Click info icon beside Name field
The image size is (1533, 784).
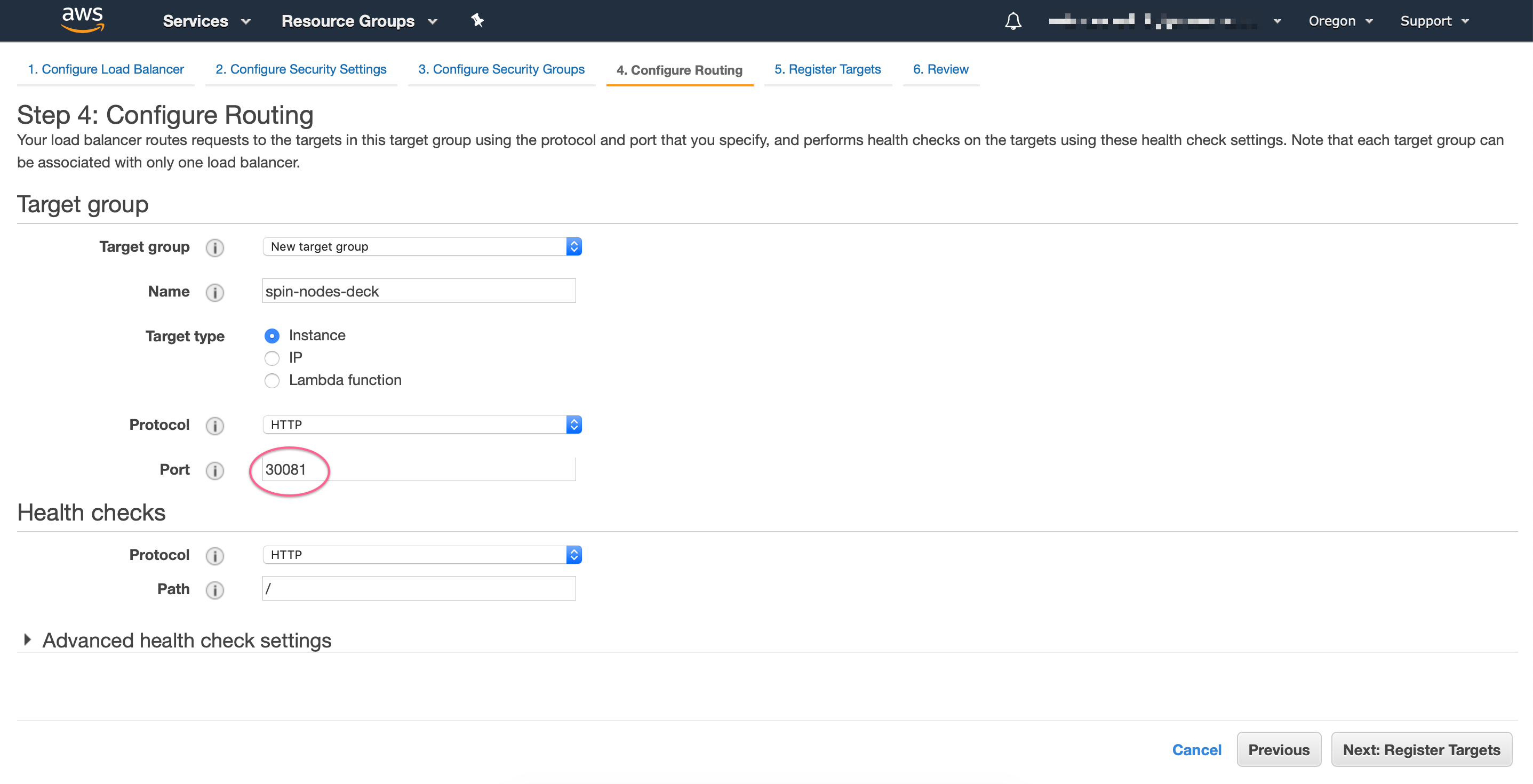(214, 292)
